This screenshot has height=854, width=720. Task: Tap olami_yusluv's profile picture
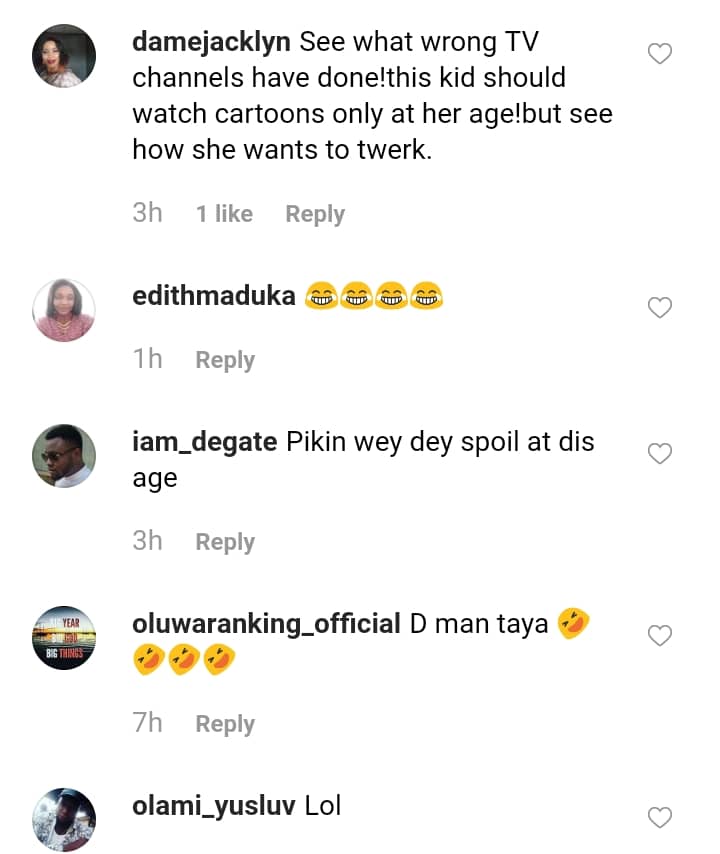pos(64,820)
